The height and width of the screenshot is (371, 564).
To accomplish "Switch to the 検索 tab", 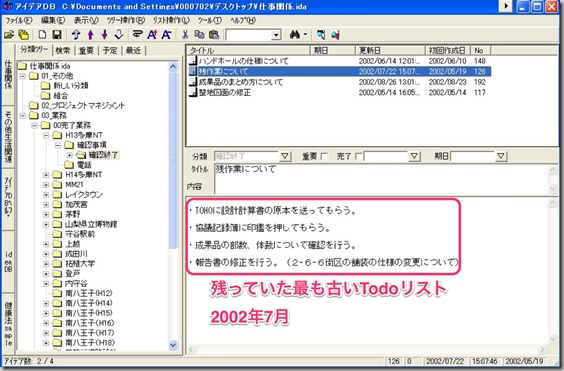I will 63,50.
